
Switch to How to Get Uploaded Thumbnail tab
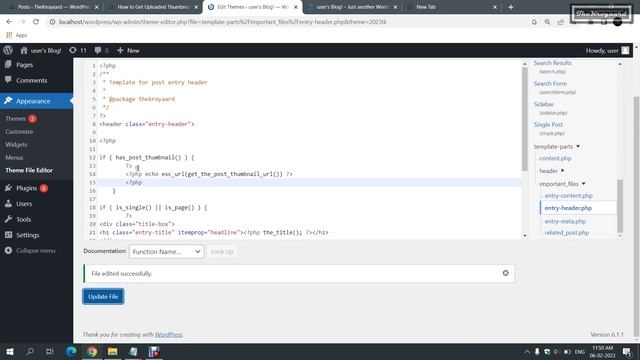pyautogui.click(x=152, y=7)
